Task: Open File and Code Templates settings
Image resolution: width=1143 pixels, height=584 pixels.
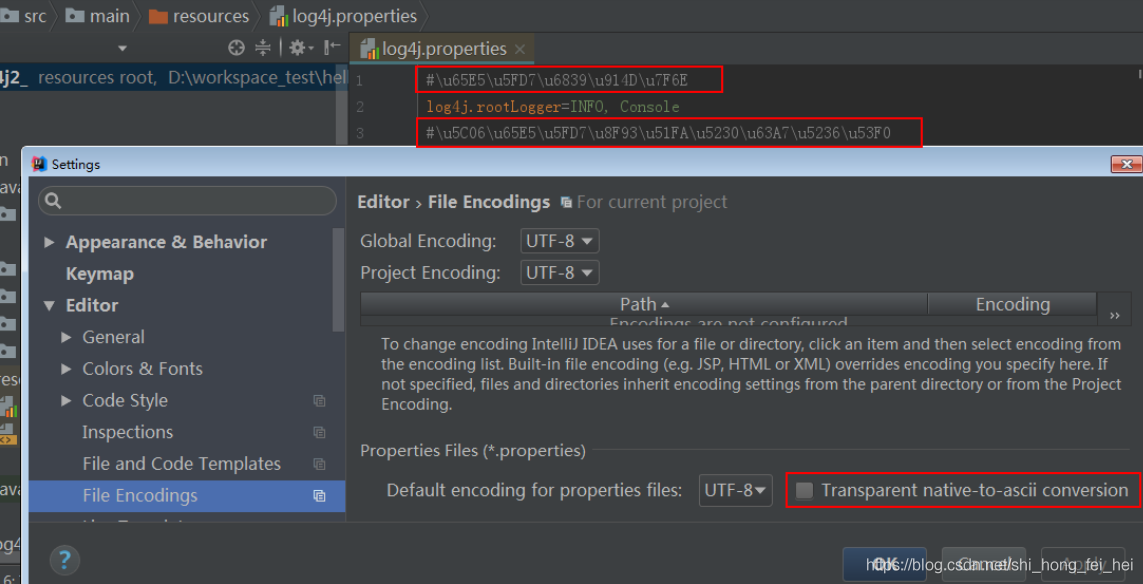Action: tap(182, 464)
